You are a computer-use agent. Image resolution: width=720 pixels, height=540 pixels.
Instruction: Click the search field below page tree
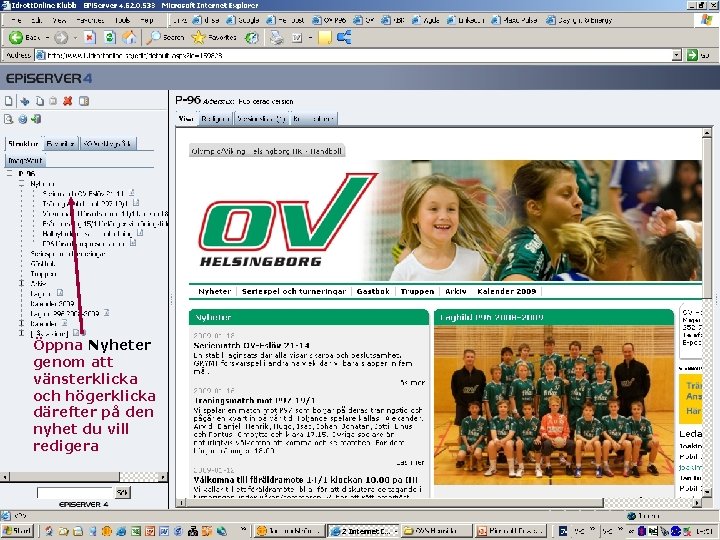click(x=75, y=493)
